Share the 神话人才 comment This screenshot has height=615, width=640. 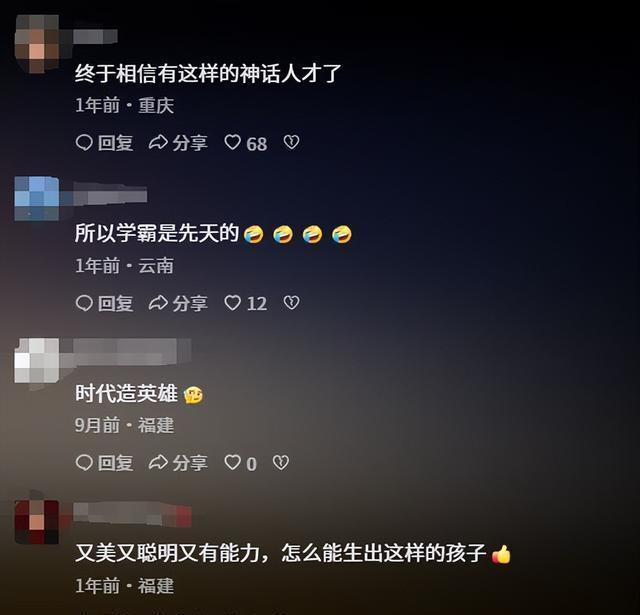coord(178,143)
